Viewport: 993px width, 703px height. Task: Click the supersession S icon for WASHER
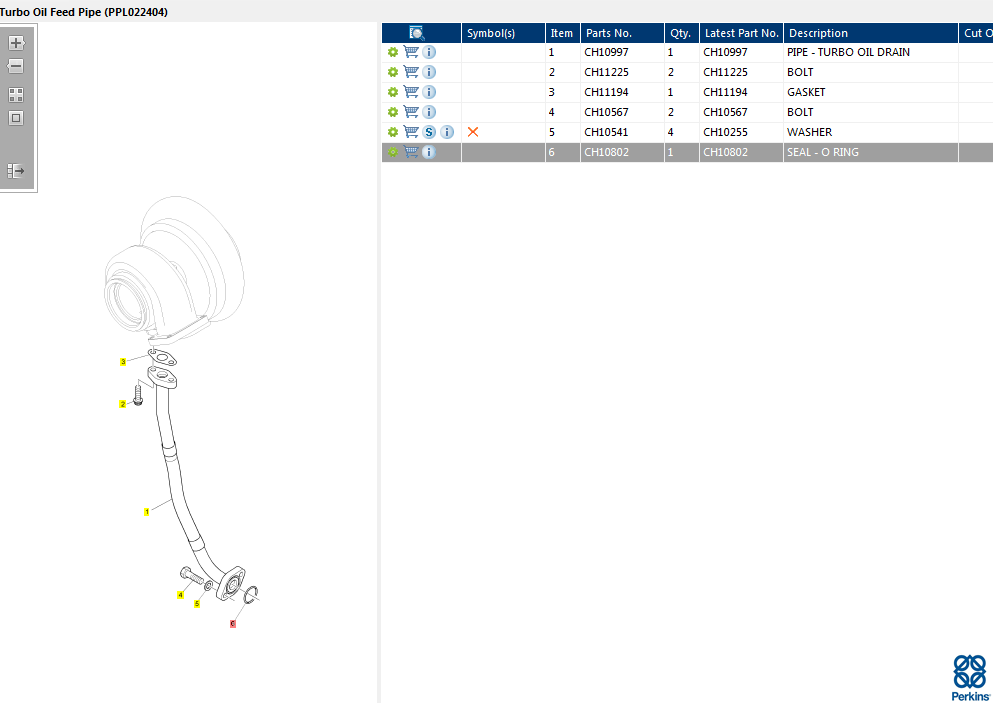pyautogui.click(x=429, y=132)
